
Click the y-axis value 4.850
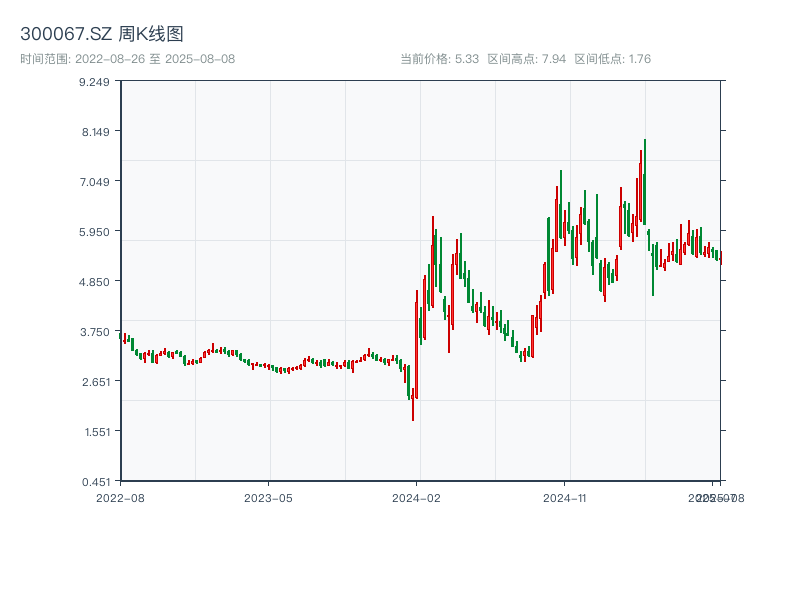(94, 282)
